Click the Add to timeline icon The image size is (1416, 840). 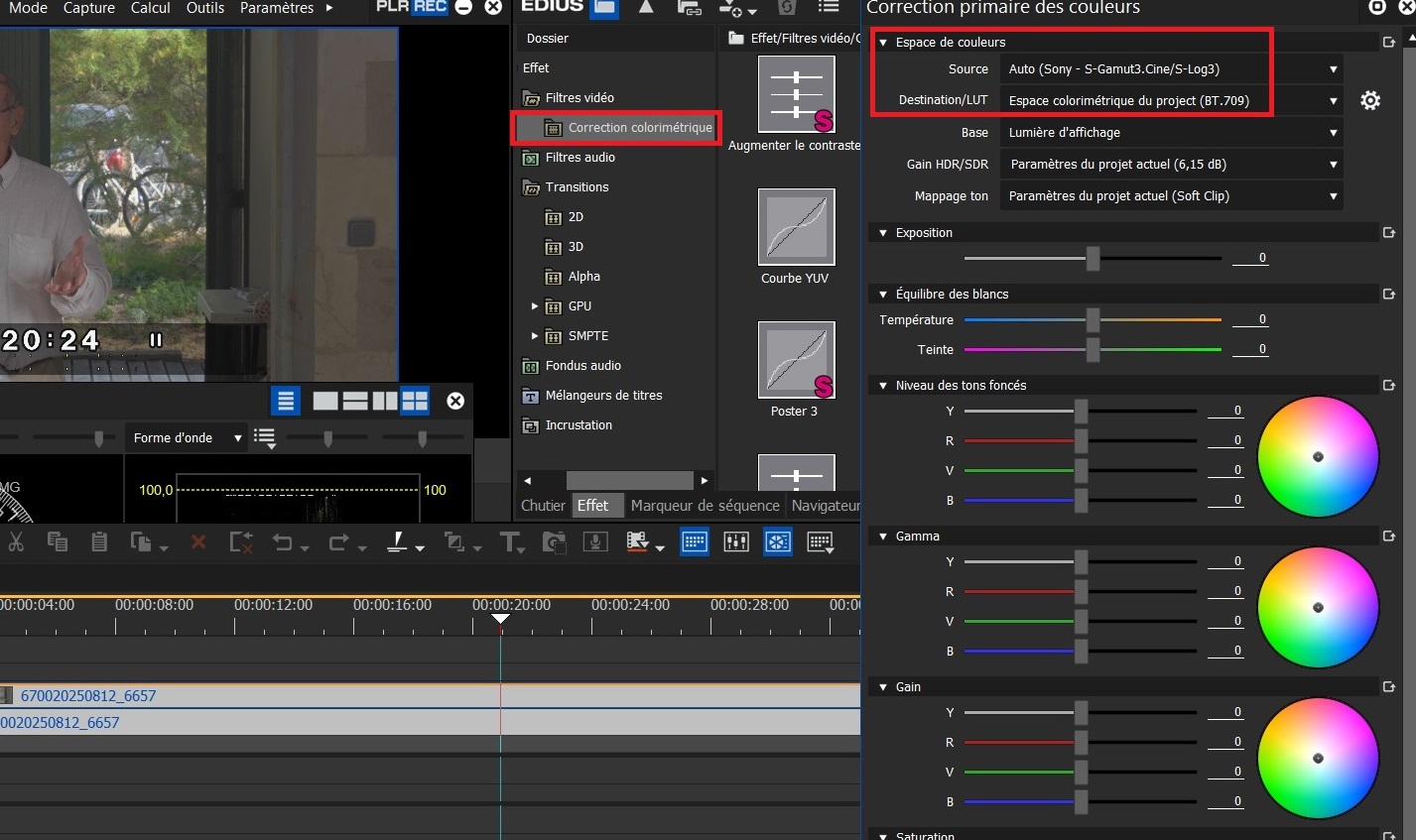point(732,8)
